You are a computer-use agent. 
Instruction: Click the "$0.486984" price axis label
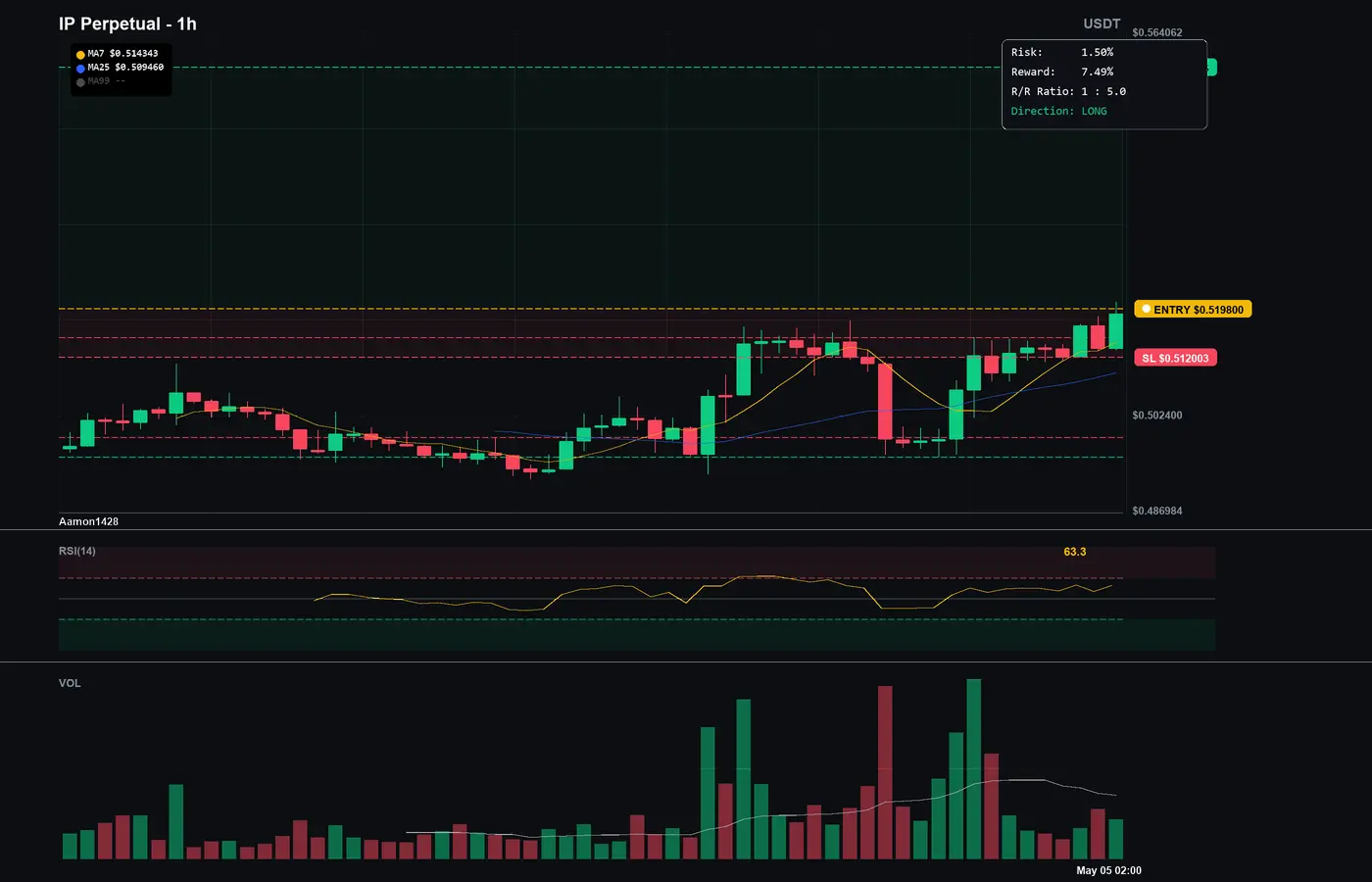[1157, 512]
